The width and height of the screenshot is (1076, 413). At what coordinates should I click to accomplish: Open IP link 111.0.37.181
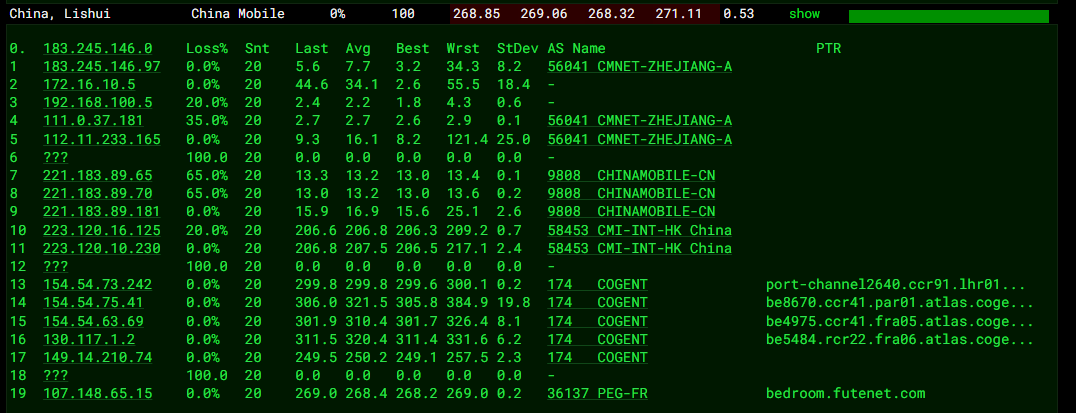point(93,121)
